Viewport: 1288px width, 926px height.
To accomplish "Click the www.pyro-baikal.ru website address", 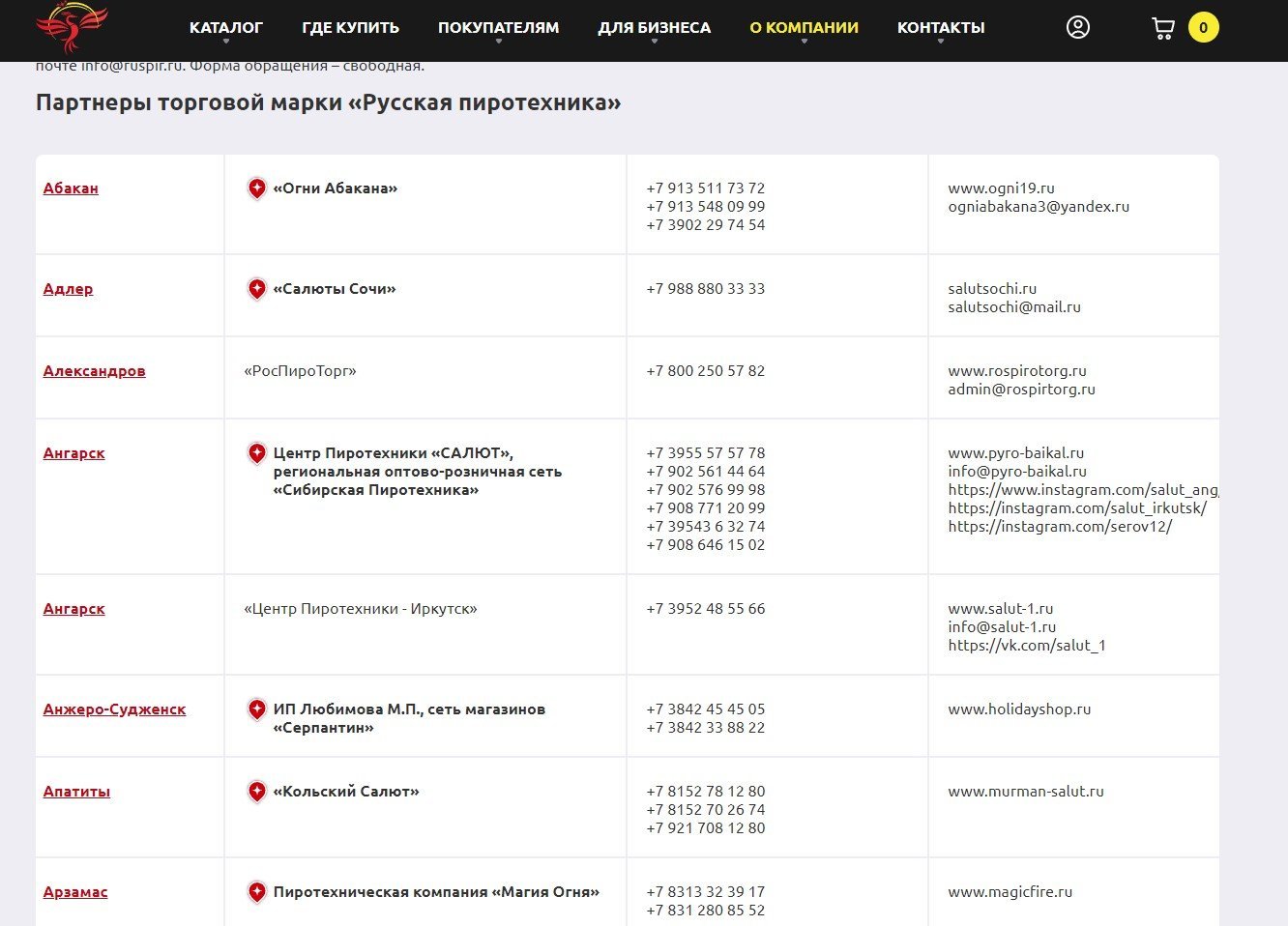I will click(x=1015, y=453).
